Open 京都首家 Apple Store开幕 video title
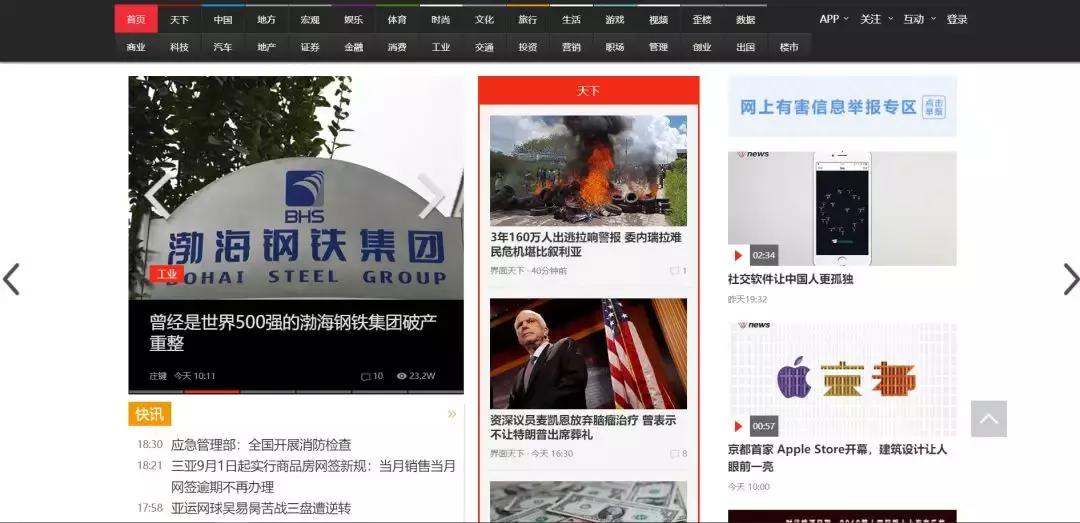This screenshot has width=1080, height=523. point(838,458)
